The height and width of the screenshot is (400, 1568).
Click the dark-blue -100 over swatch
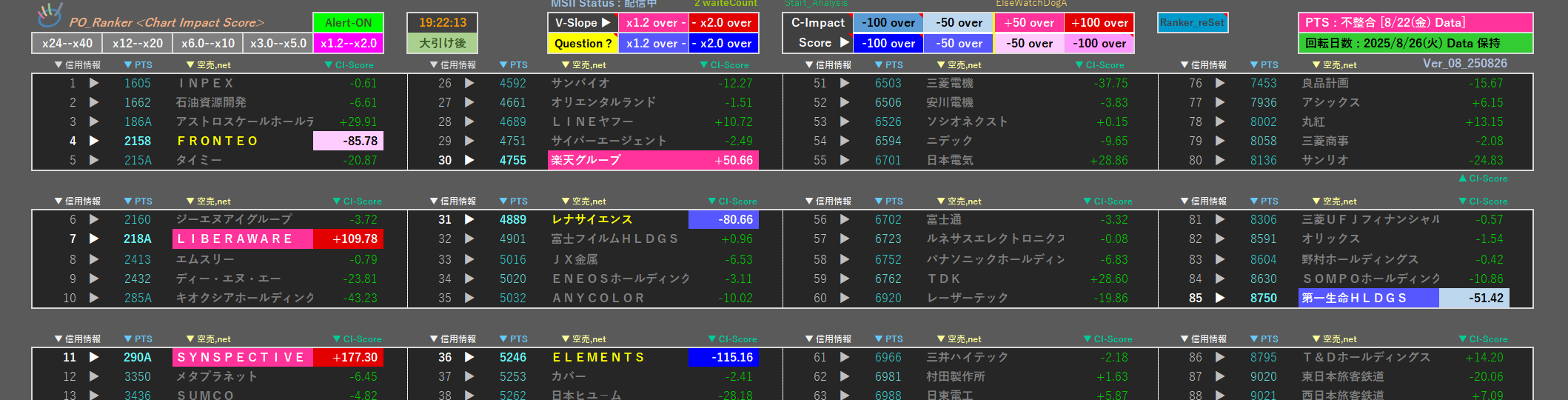point(888,43)
